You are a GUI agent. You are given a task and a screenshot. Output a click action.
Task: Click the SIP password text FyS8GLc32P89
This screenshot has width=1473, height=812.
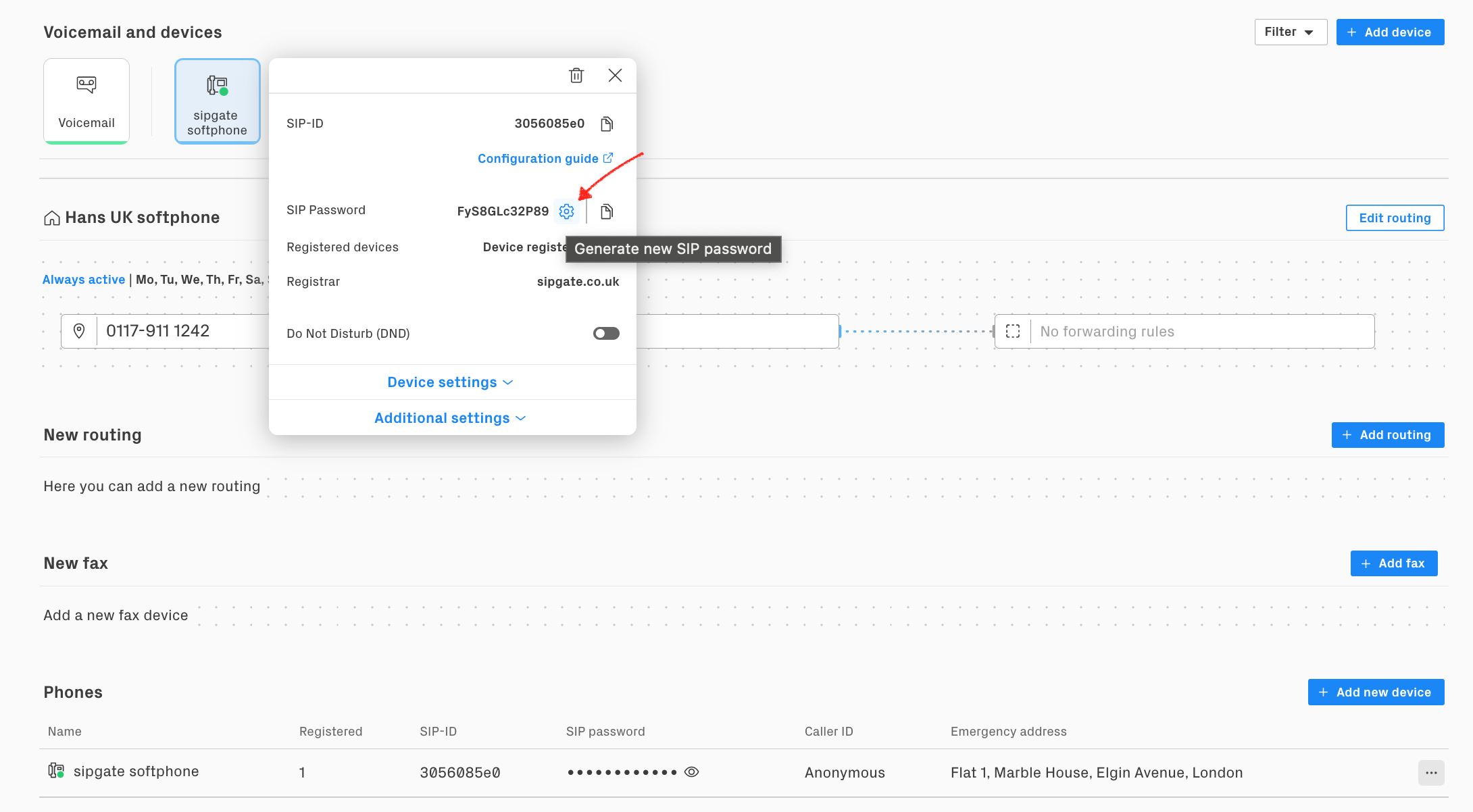(503, 211)
